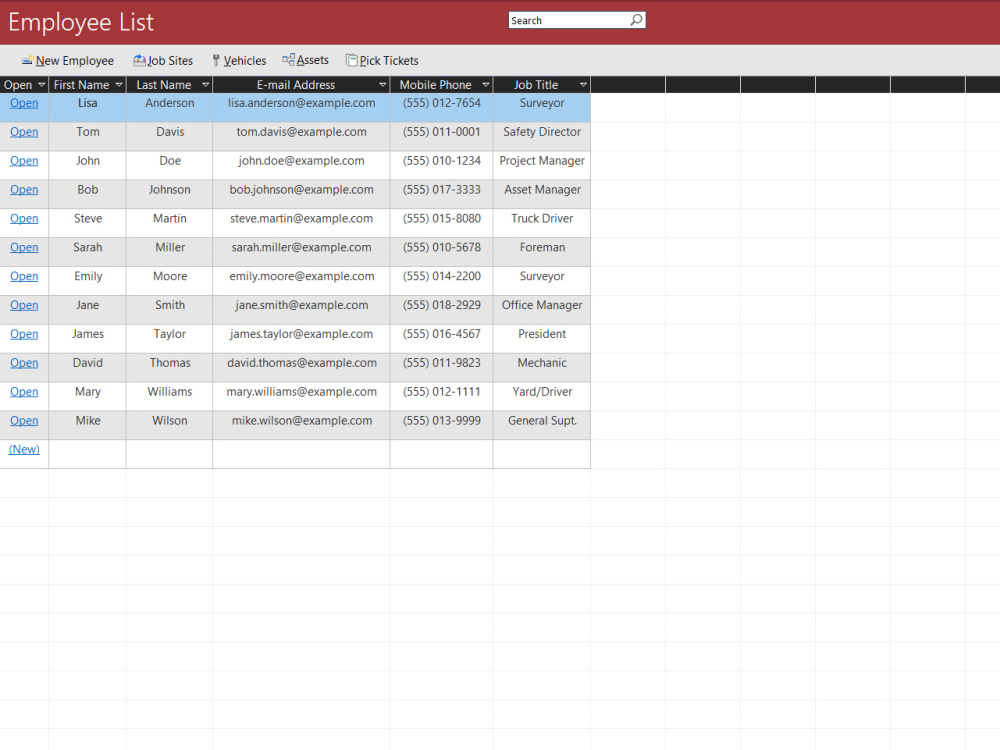Open Mike Wilson's record link
This screenshot has width=1000, height=750.
click(24, 420)
